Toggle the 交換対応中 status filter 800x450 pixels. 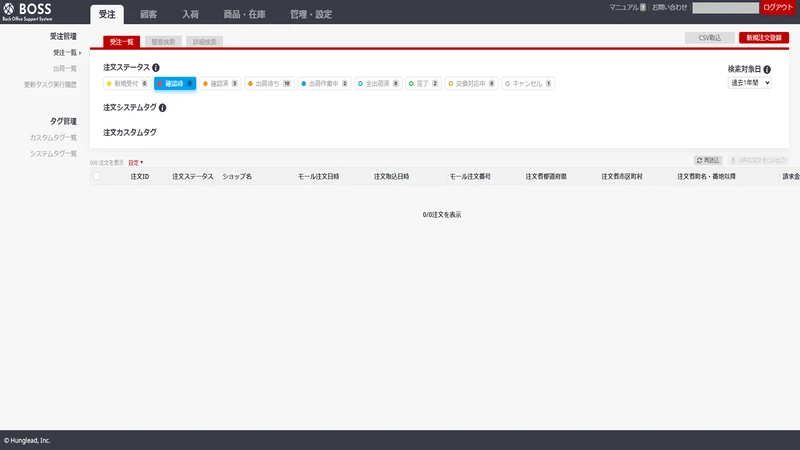pyautogui.click(x=471, y=84)
